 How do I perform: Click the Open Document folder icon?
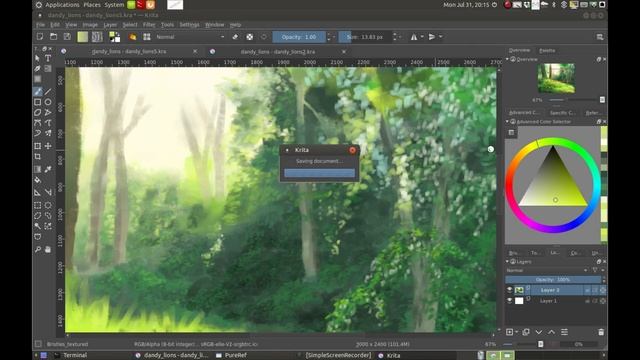click(53, 37)
